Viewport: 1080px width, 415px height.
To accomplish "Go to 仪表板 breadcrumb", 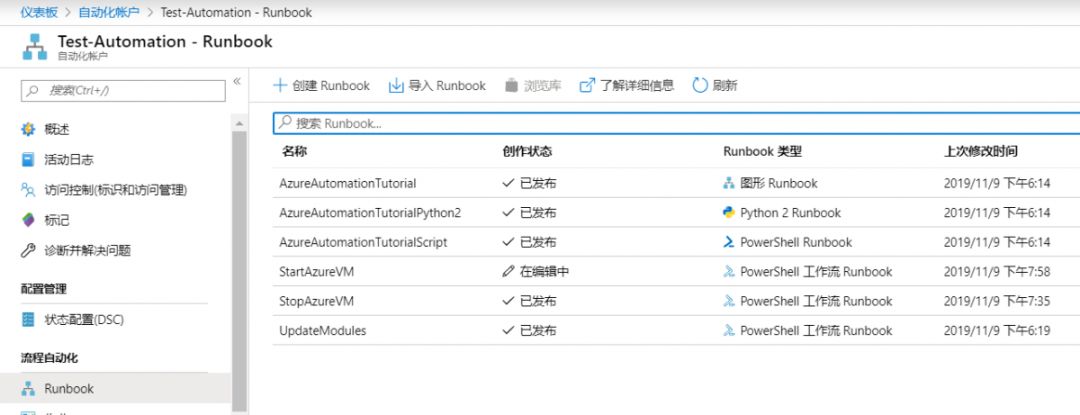I will click(x=39, y=12).
